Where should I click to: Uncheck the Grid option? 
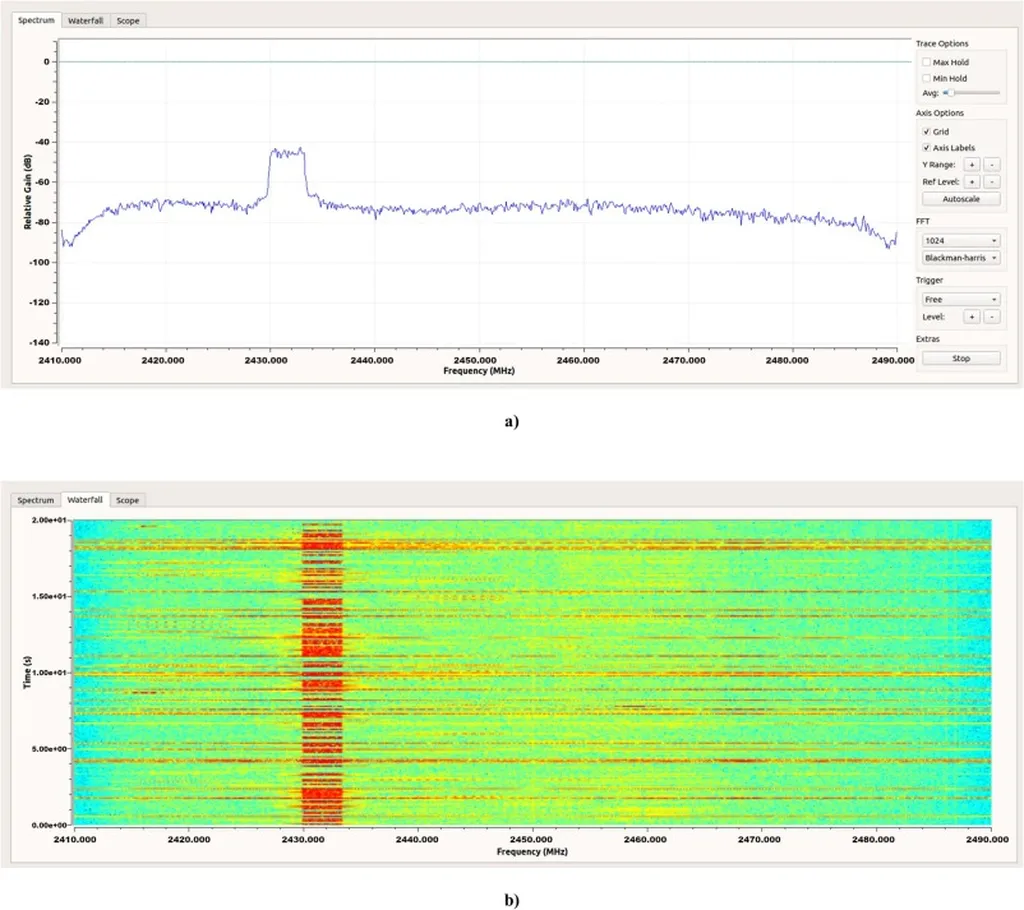[927, 132]
